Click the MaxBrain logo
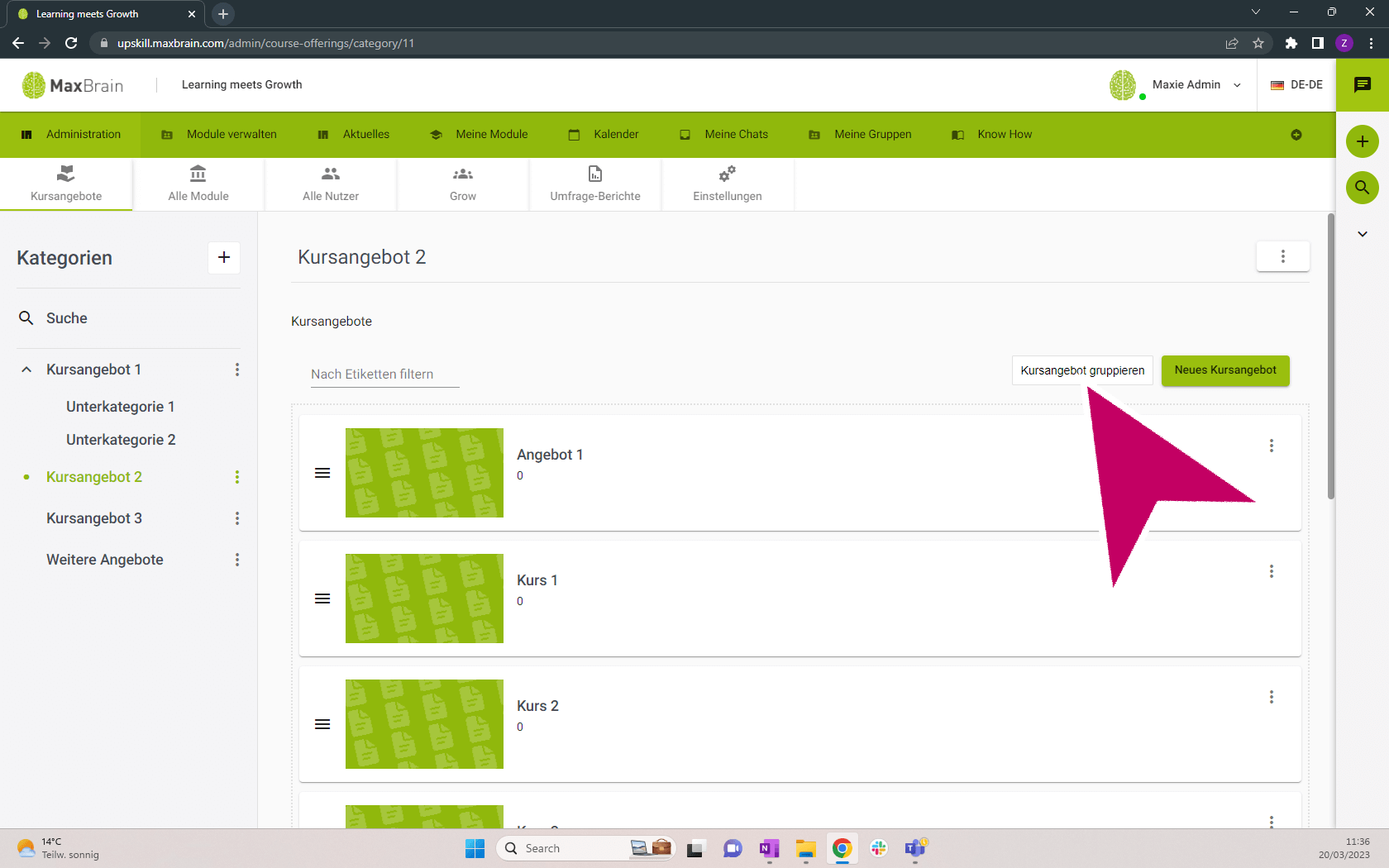This screenshot has width=1389, height=868. [x=73, y=85]
